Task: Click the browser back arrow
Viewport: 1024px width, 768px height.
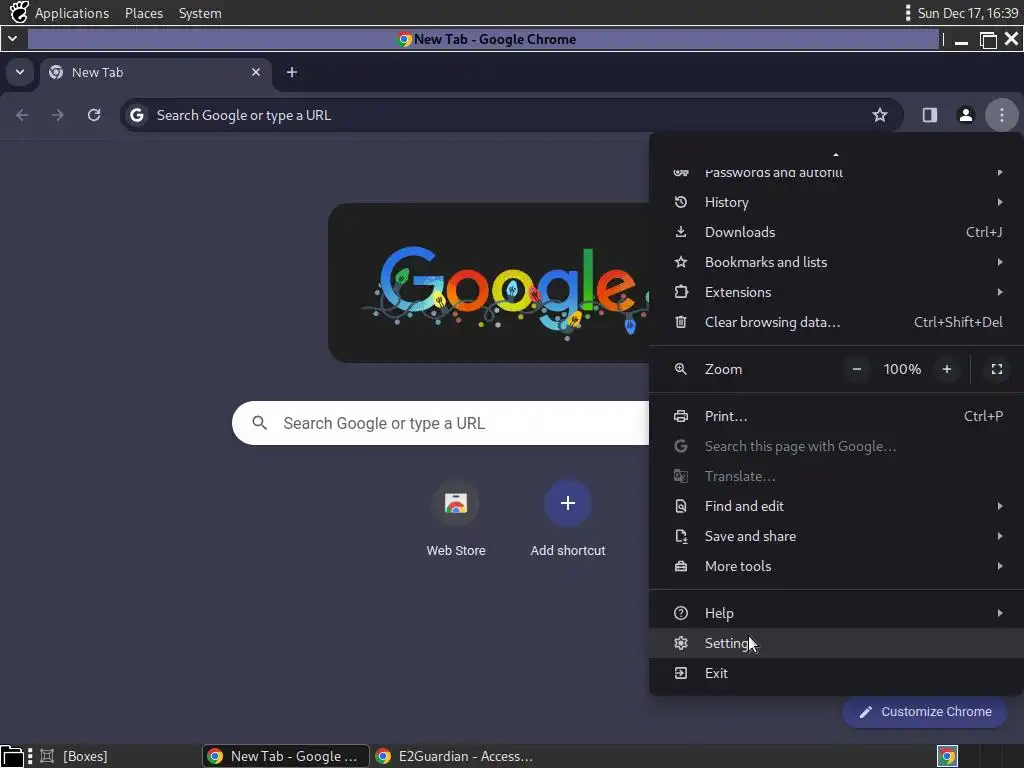Action: pos(22,115)
